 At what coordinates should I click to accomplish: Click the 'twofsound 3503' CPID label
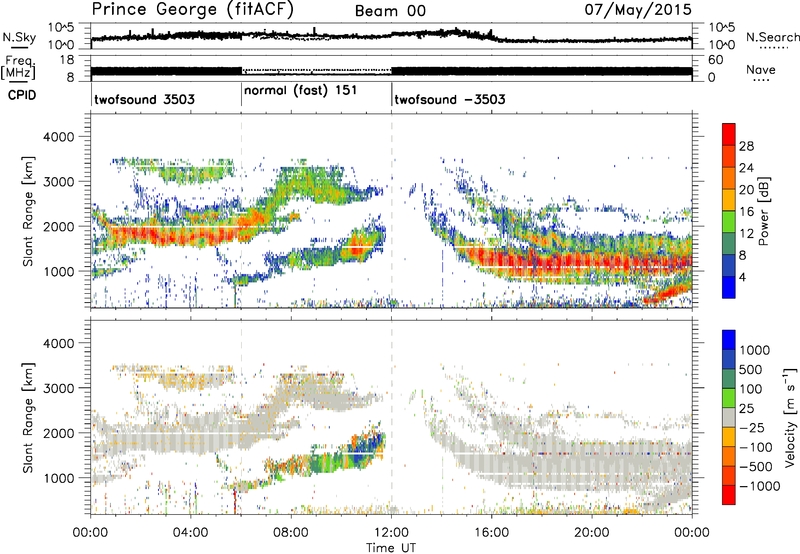(145, 99)
